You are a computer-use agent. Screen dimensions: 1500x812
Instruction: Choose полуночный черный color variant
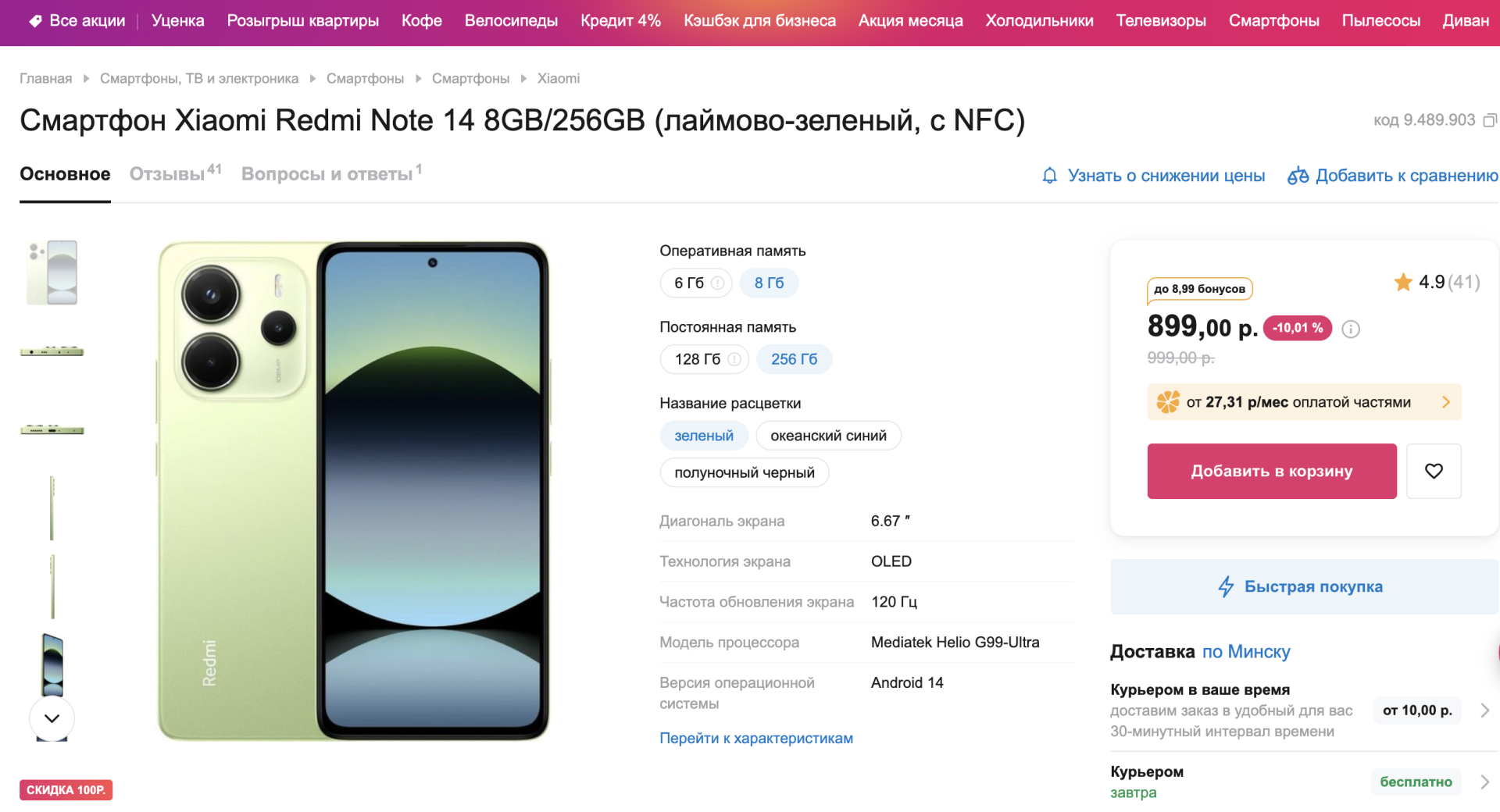click(744, 472)
